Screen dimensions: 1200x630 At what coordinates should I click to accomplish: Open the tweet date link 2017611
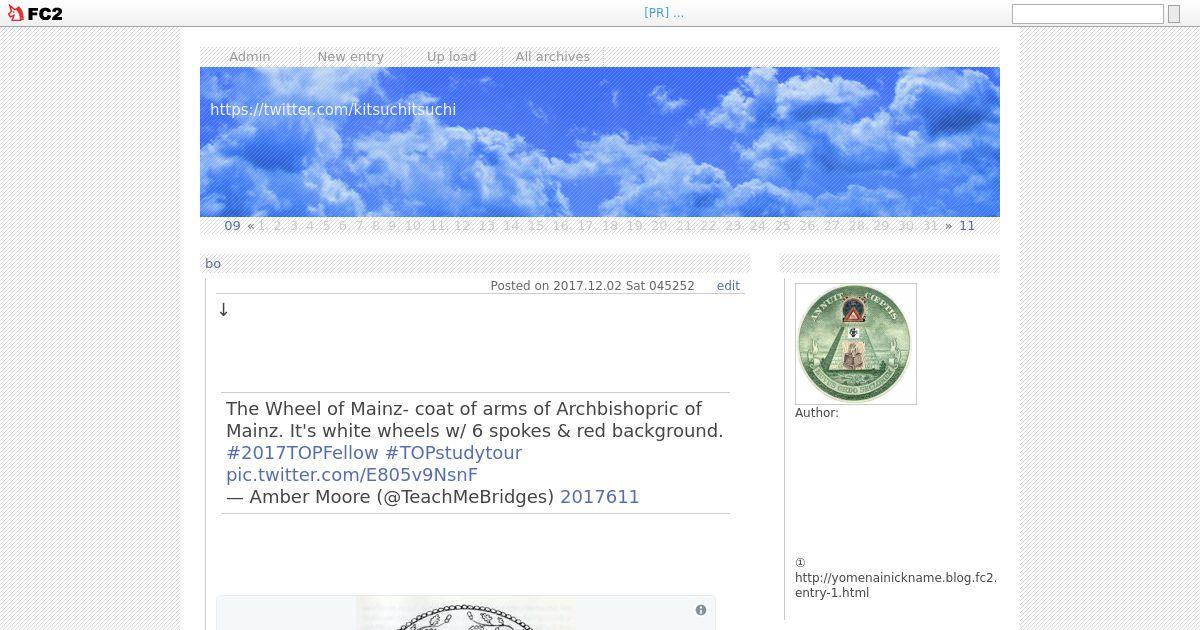pos(600,496)
